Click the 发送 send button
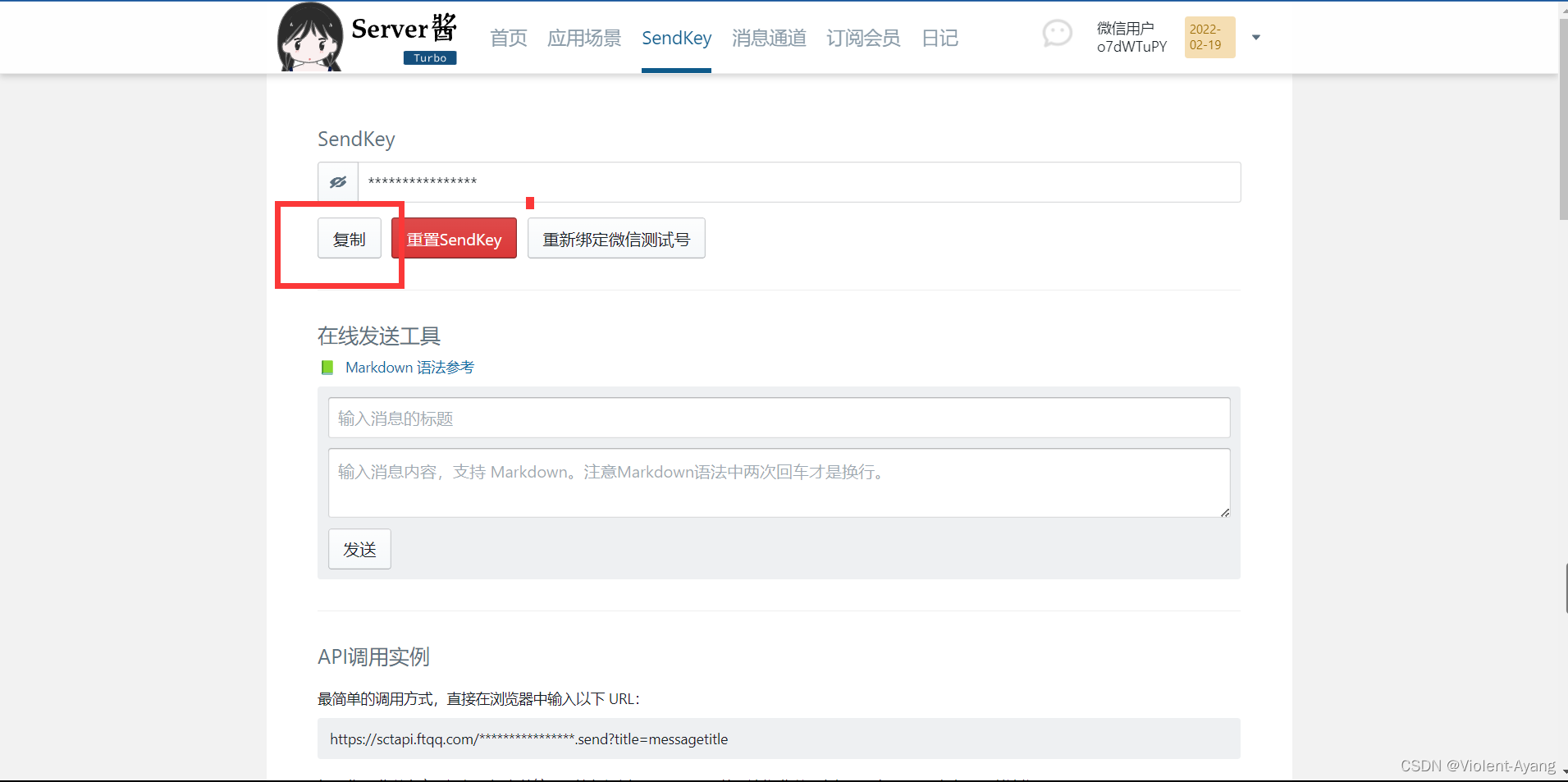1568x782 pixels. pyautogui.click(x=359, y=549)
